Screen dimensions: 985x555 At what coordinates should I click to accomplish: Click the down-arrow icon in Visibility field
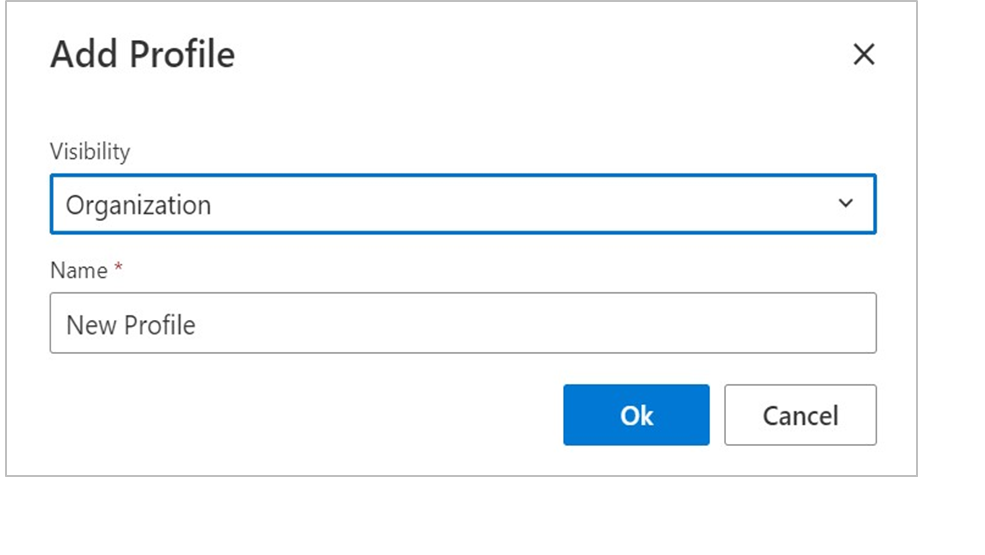pyautogui.click(x=846, y=204)
